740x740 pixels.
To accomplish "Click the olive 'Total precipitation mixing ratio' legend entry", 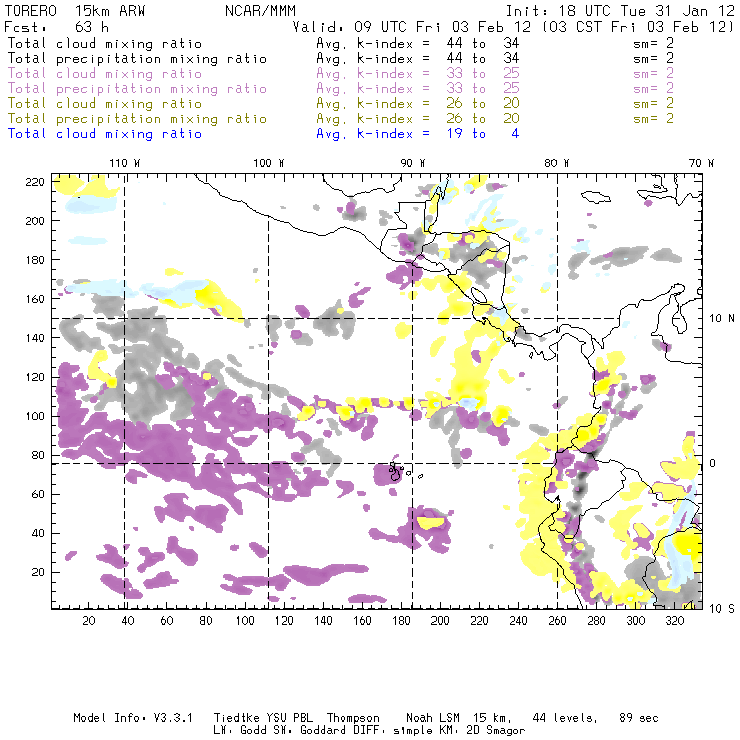I will (x=137, y=119).
